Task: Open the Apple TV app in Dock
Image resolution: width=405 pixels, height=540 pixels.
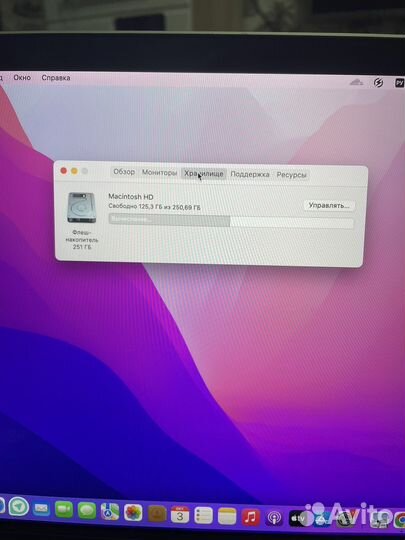Action: [x=298, y=518]
